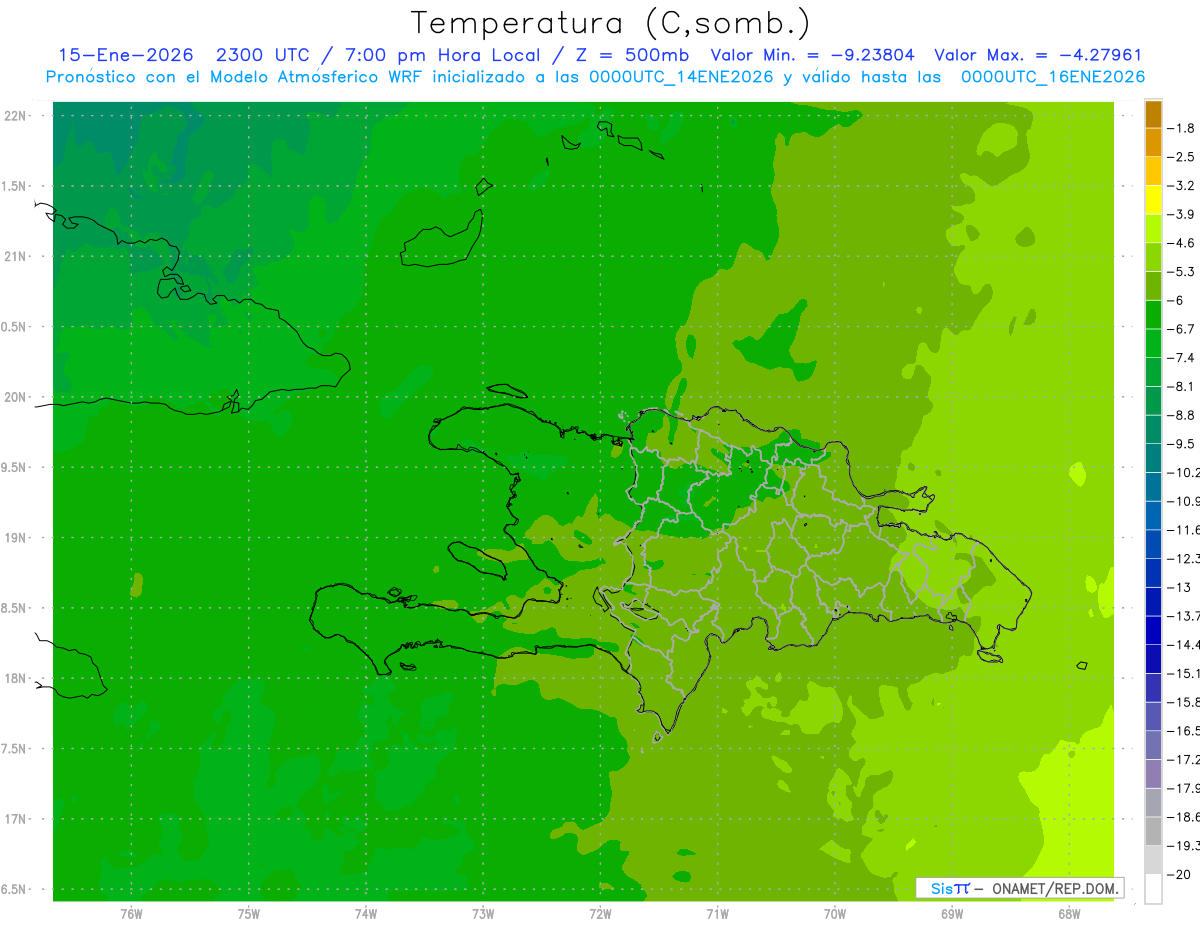The image size is (1200, 927).
Task: Click the colorbar label "-8.1"
Action: (x=1181, y=386)
